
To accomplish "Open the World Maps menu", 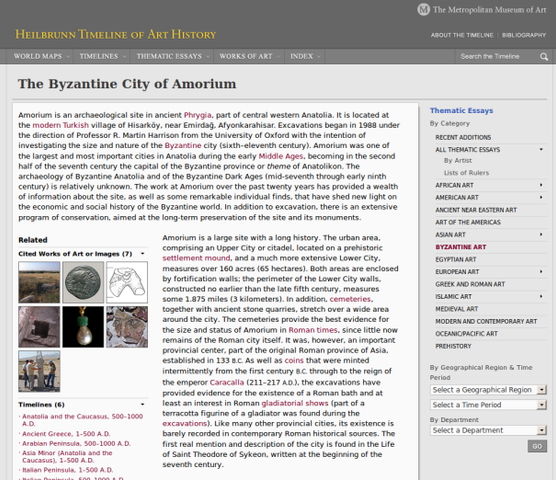I will click(x=41, y=56).
